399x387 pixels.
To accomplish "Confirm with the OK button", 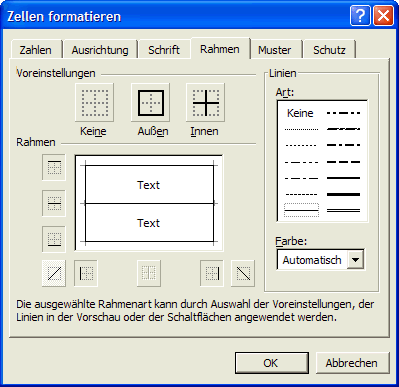I will point(272,363).
